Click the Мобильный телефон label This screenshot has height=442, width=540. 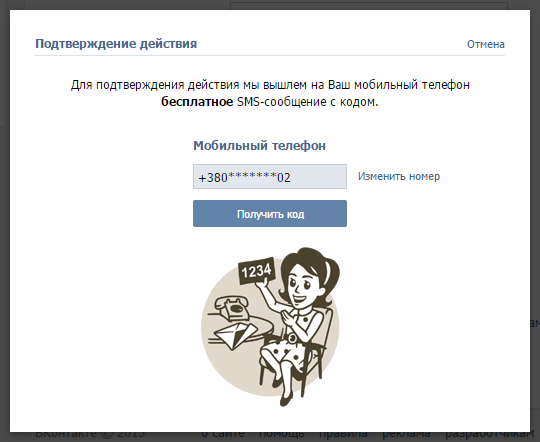tap(259, 146)
